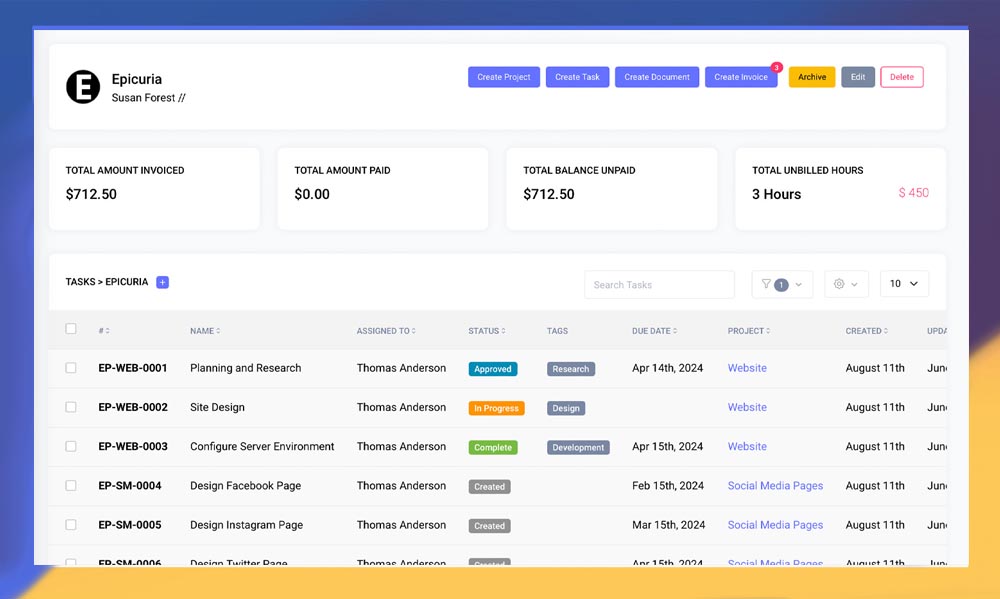Click the red notification badge on Create Invoice
Image resolution: width=1000 pixels, height=599 pixels.
776,67
